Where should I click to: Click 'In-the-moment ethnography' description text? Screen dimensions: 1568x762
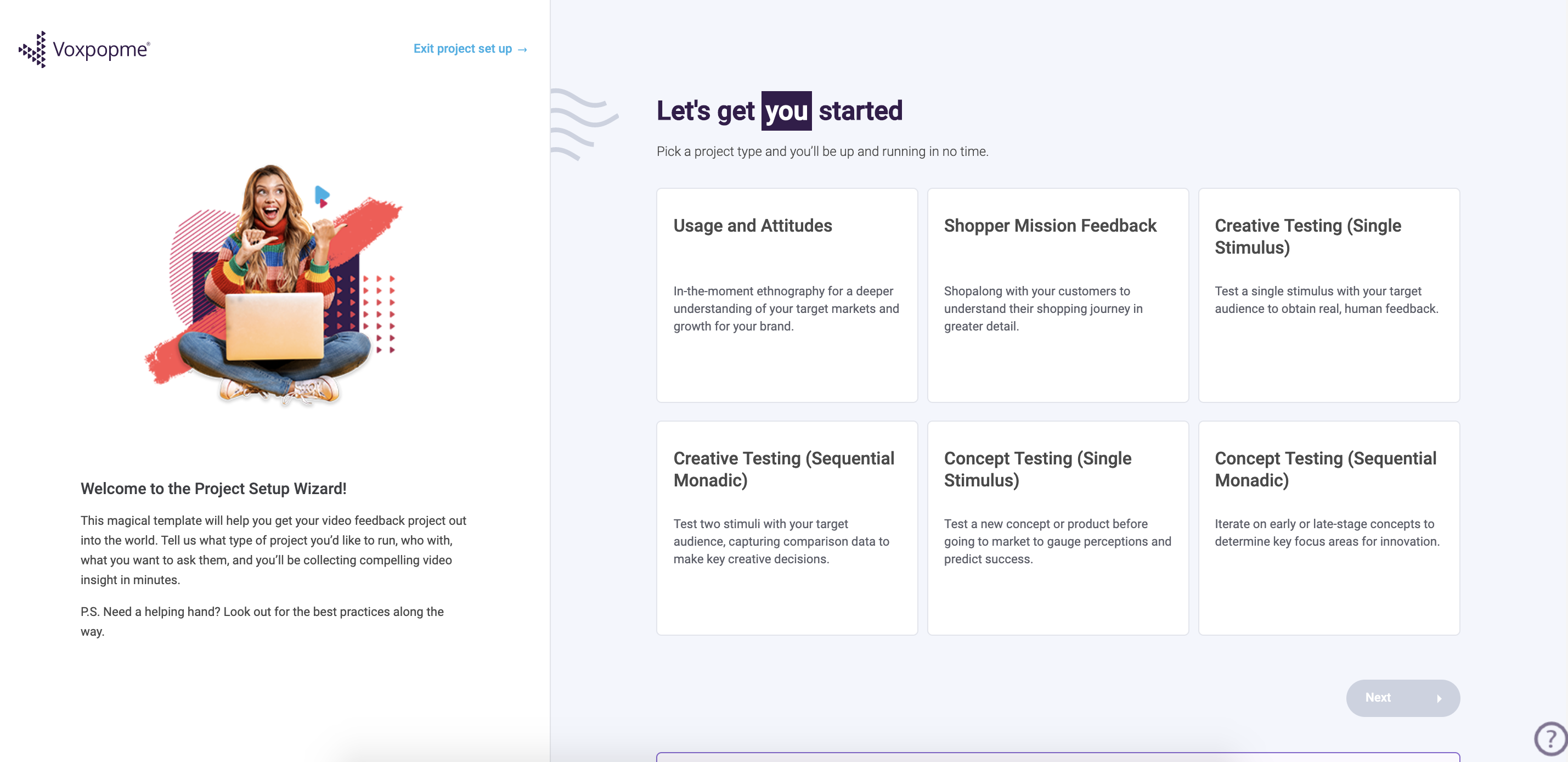(786, 309)
